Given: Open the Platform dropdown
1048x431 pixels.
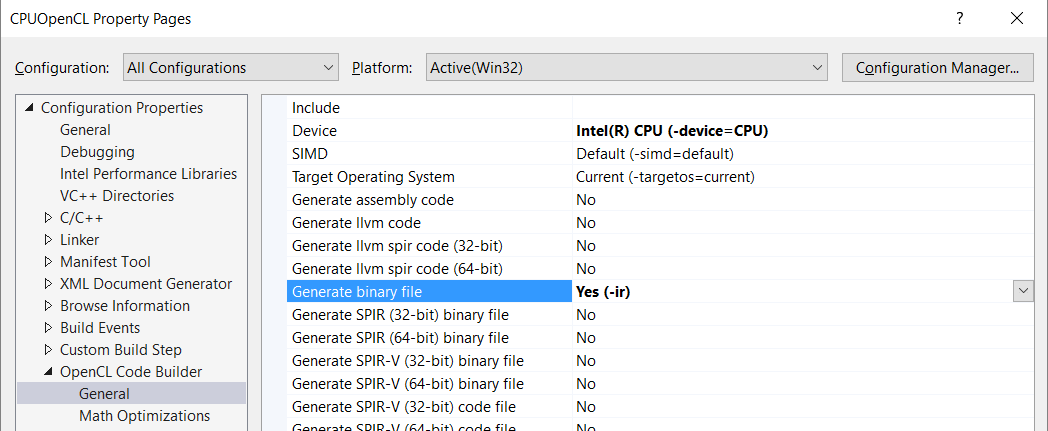Looking at the screenshot, I should pyautogui.click(x=626, y=68).
